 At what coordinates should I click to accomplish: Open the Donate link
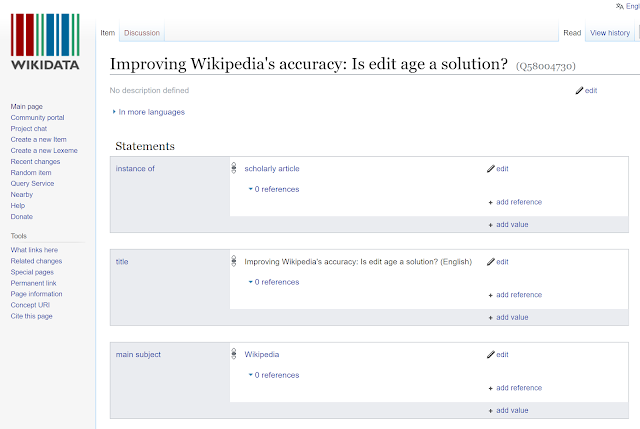[22, 217]
